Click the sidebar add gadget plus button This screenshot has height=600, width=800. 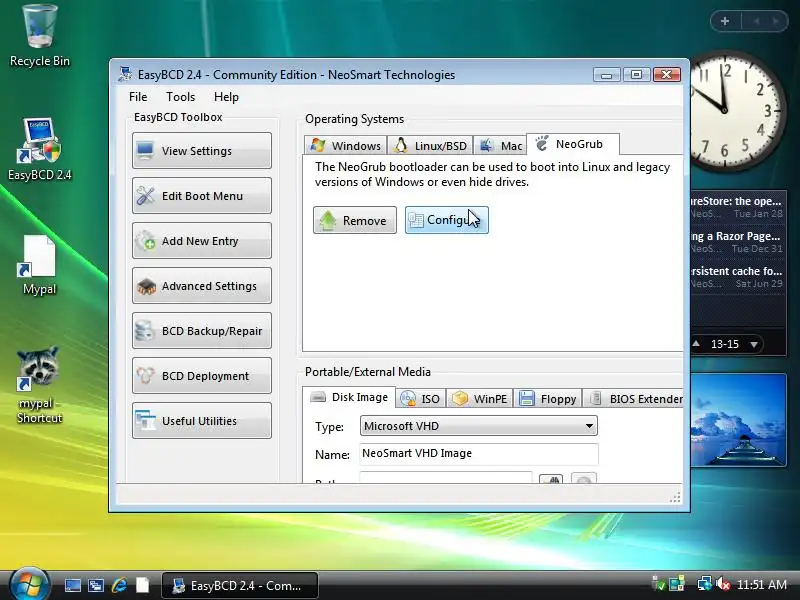pos(725,21)
